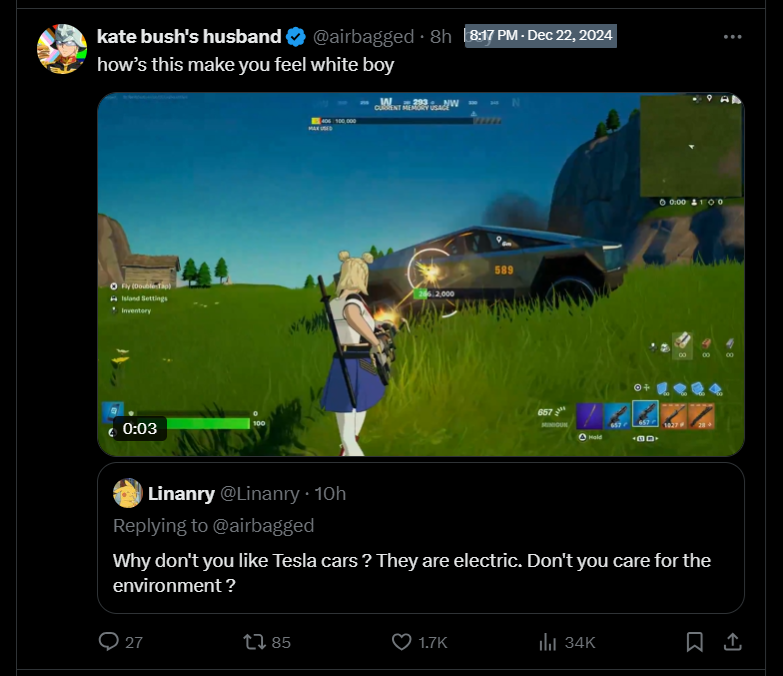Click the reply speech bubble icon
The width and height of the screenshot is (783, 676).
[108, 642]
